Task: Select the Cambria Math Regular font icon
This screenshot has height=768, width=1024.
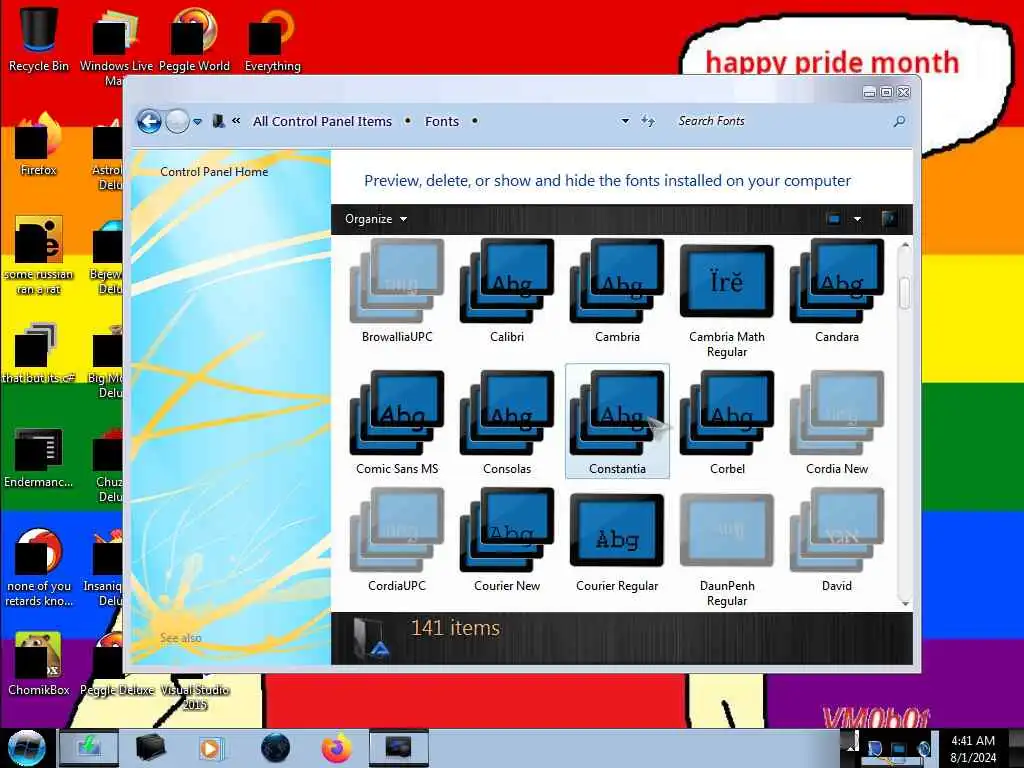Action: pos(727,281)
